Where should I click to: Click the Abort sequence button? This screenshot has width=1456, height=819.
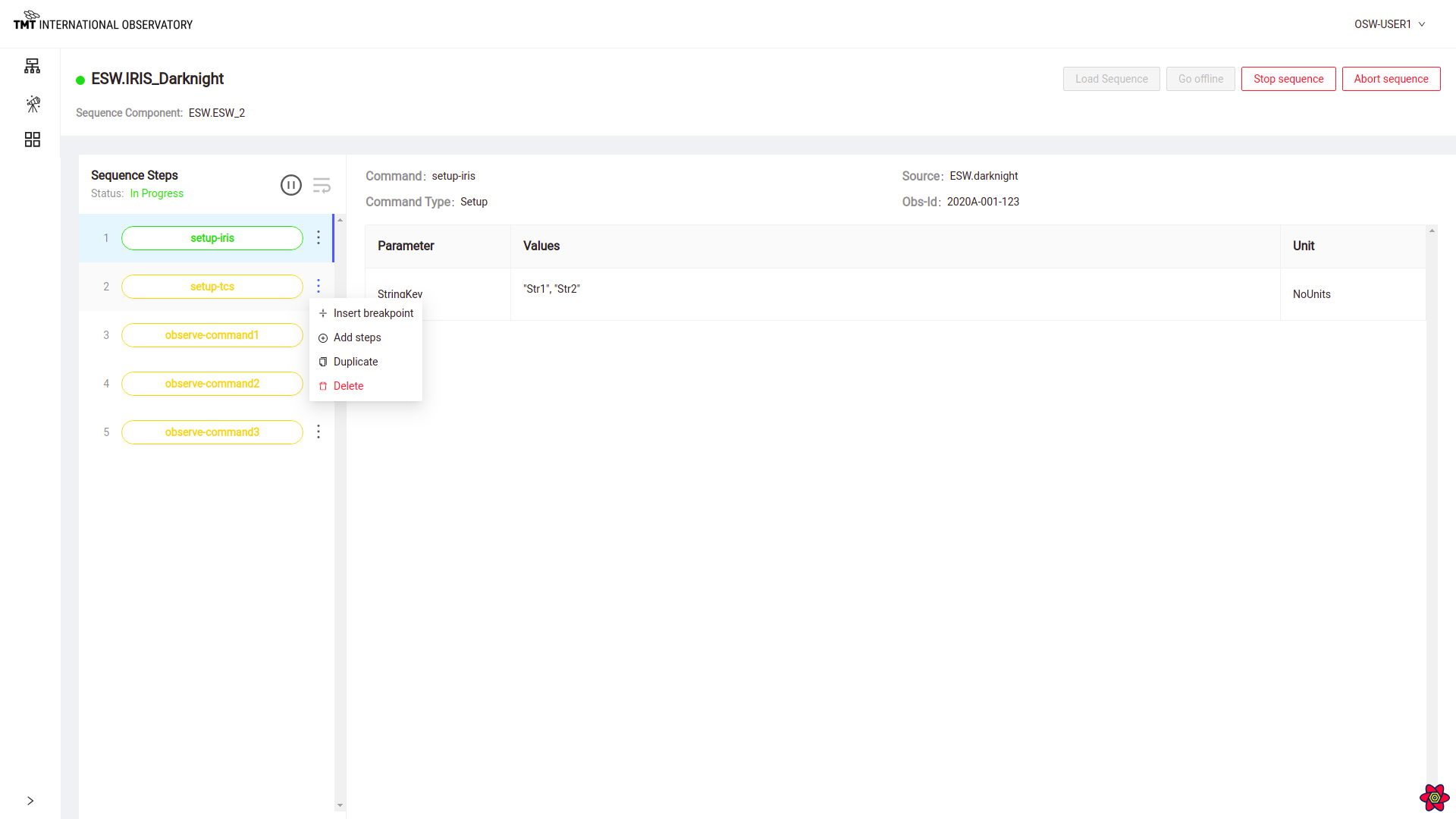[1391, 79]
